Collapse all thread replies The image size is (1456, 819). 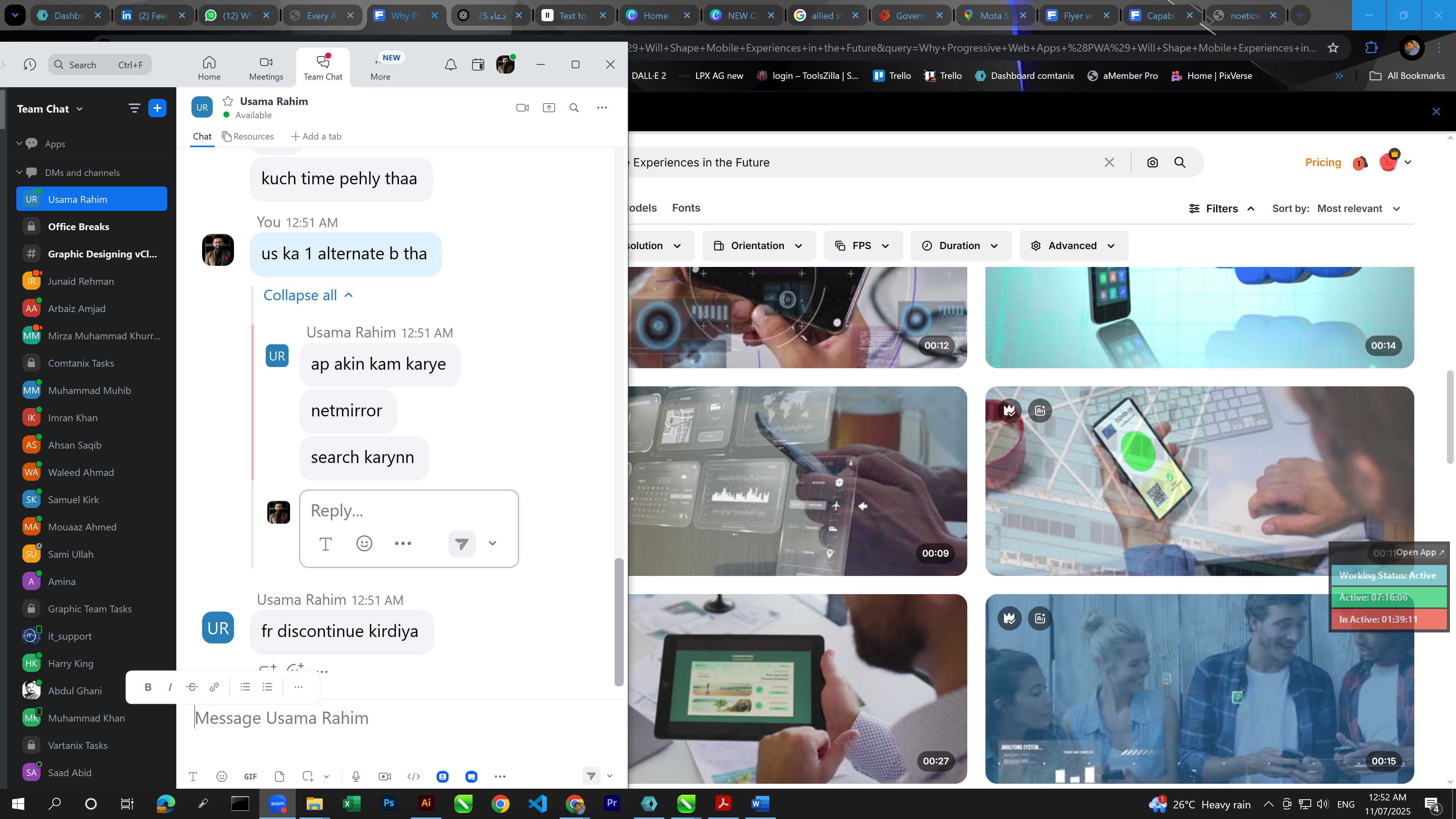[x=308, y=295]
